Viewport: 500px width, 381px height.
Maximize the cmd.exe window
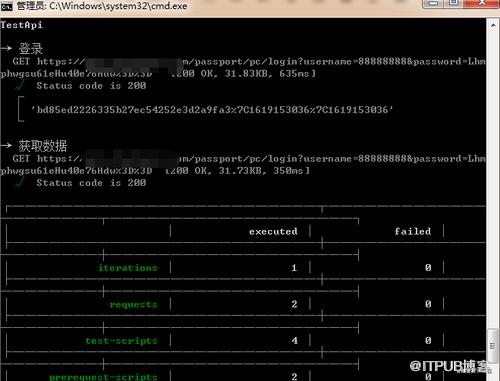coord(453,3)
